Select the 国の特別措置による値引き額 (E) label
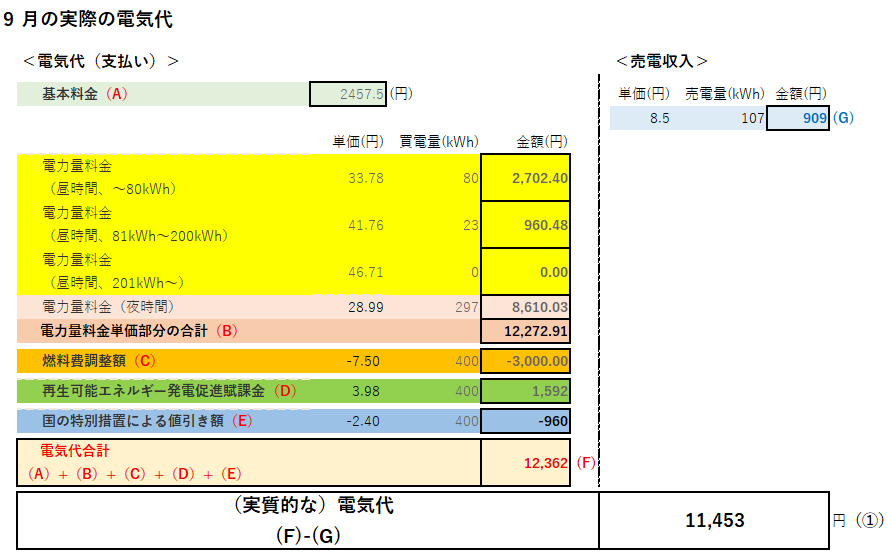Screen dimensions: 887x553 147,421
